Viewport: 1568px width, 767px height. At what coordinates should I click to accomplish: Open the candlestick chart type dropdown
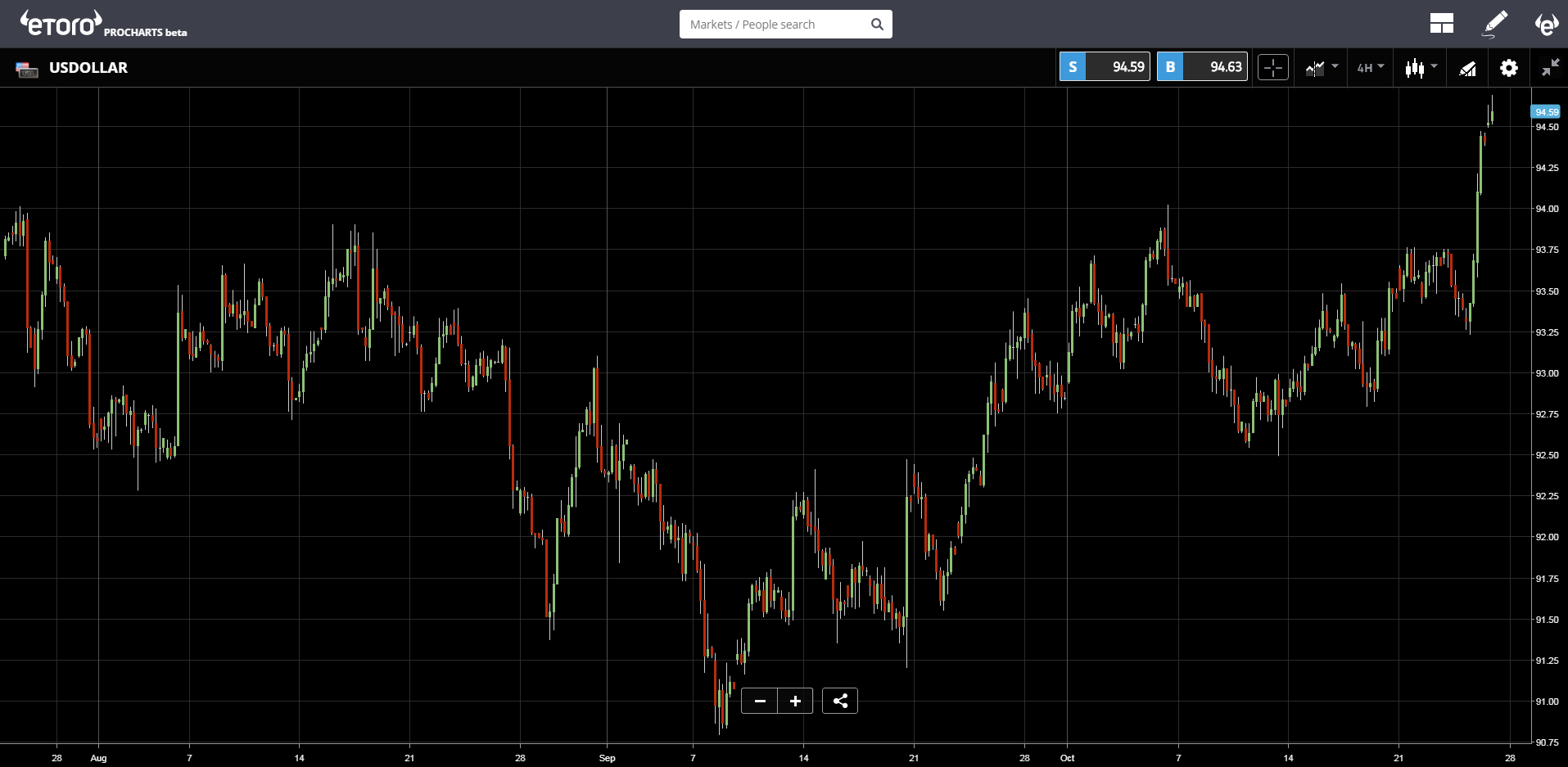[1421, 68]
